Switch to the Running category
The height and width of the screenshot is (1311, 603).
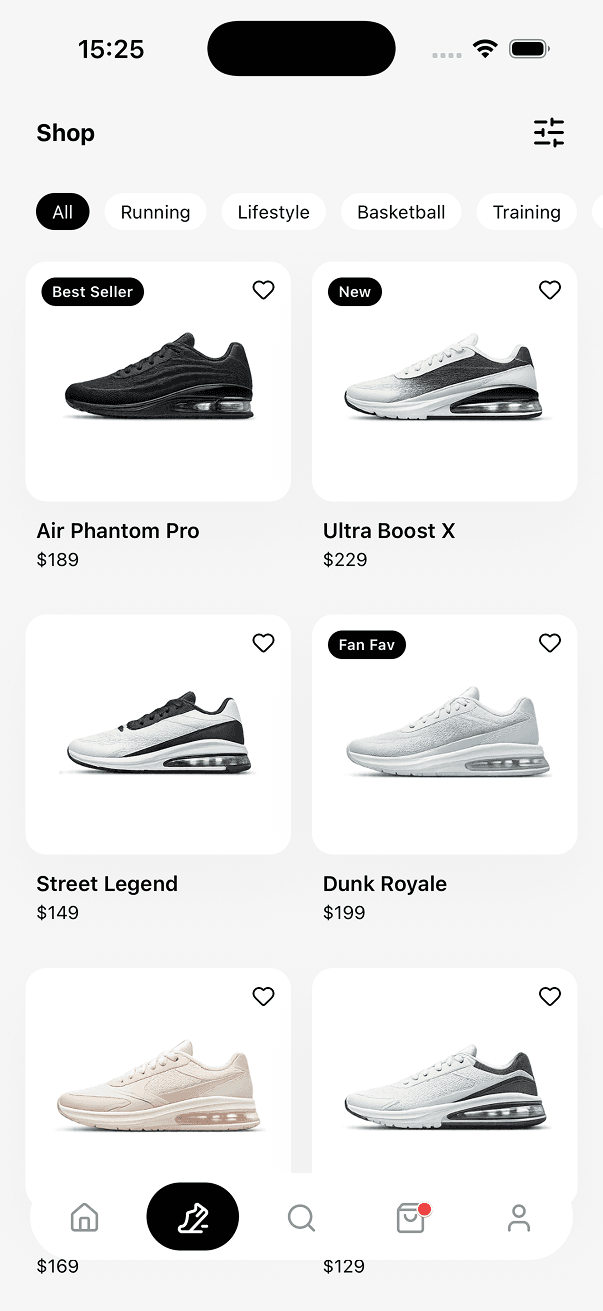pyautogui.click(x=155, y=211)
